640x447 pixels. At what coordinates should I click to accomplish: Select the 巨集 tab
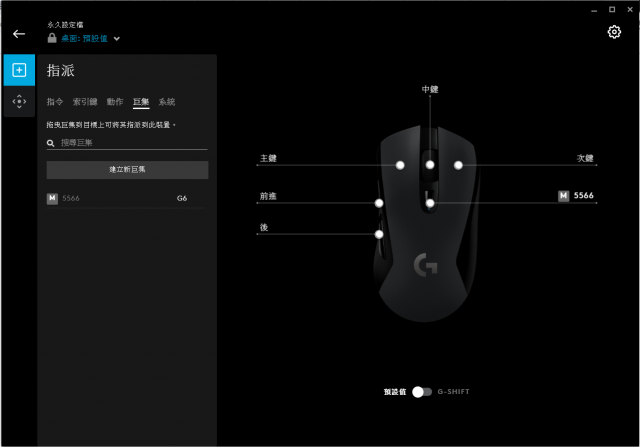tap(141, 102)
